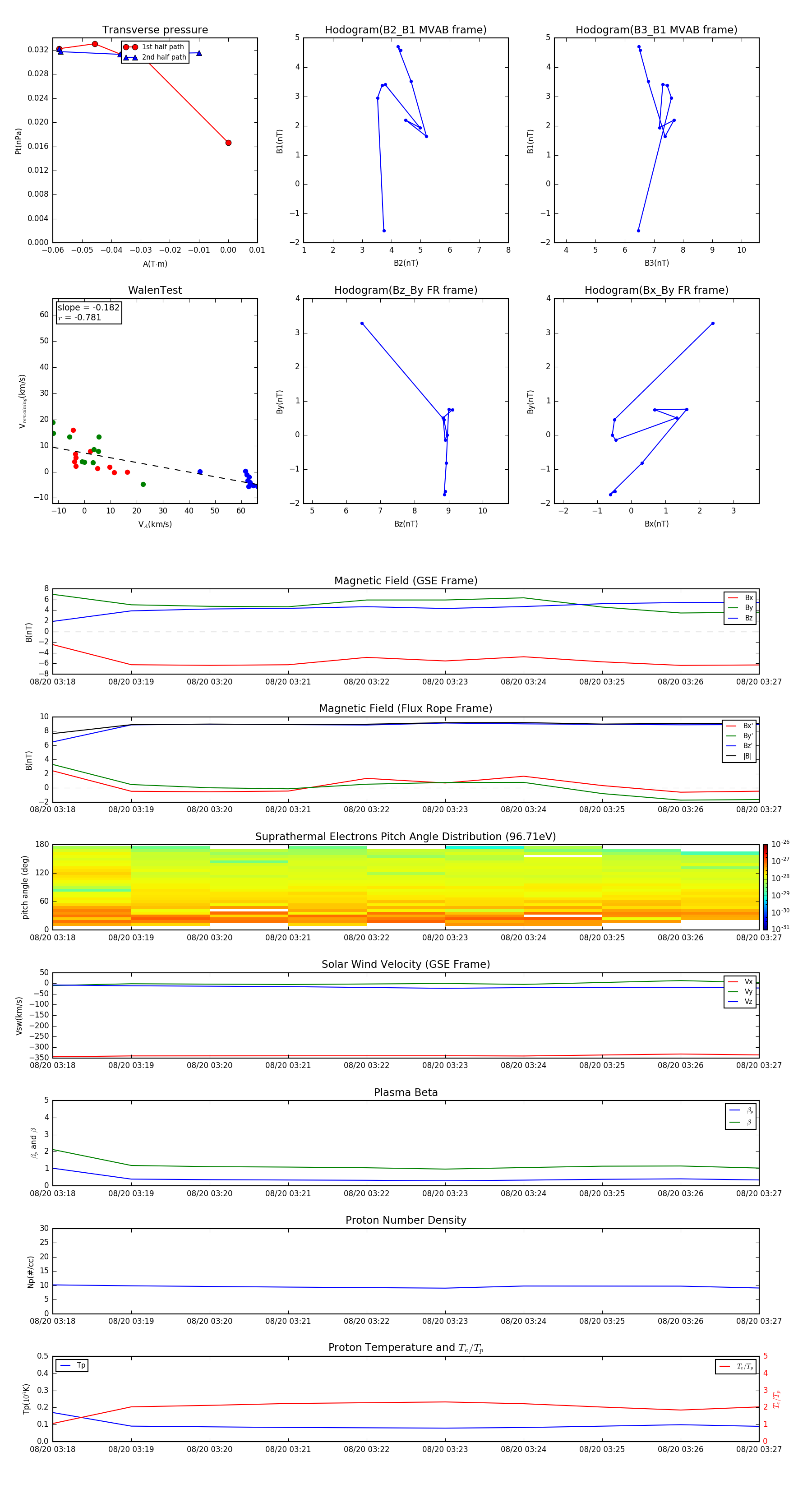Click the 'Bz(nT)' x-axis label
This screenshot has width=812, height=1489.
(406, 524)
